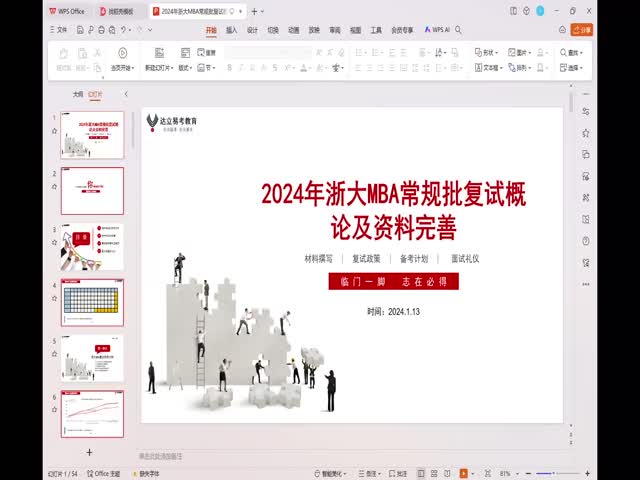Click the user avatar icon
This screenshot has width=640, height=480.
(540, 11)
